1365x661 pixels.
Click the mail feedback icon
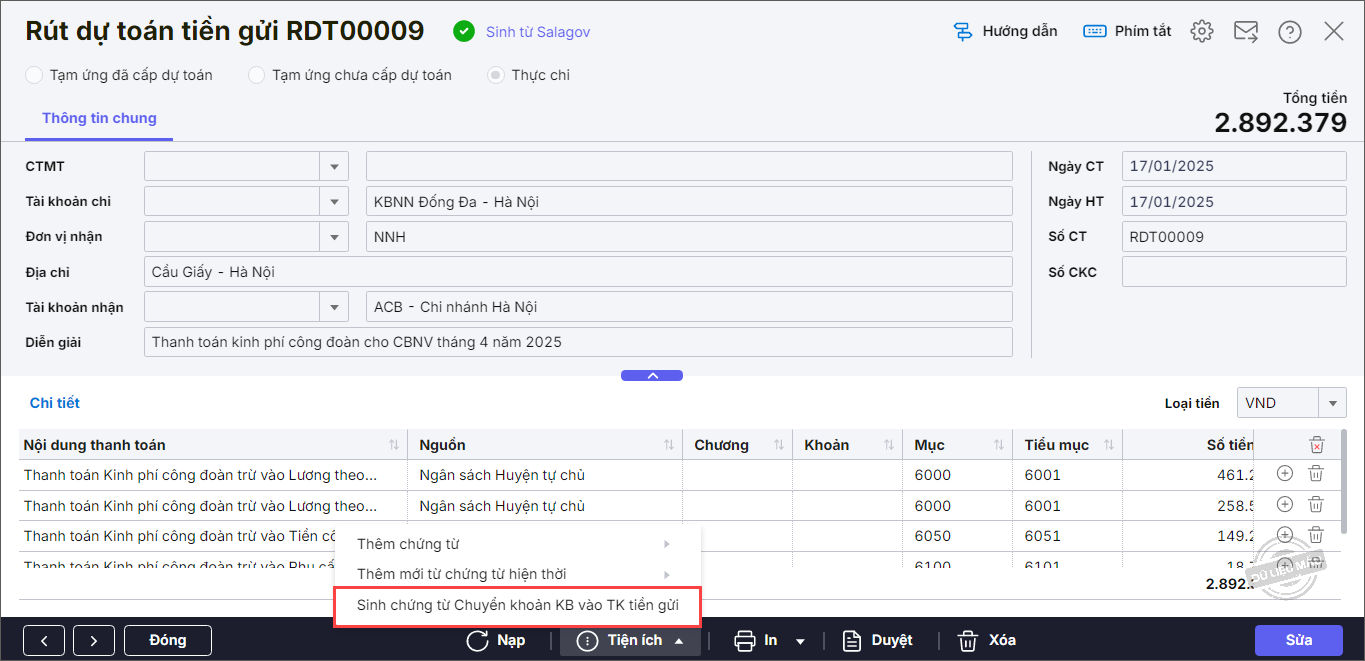click(1245, 32)
